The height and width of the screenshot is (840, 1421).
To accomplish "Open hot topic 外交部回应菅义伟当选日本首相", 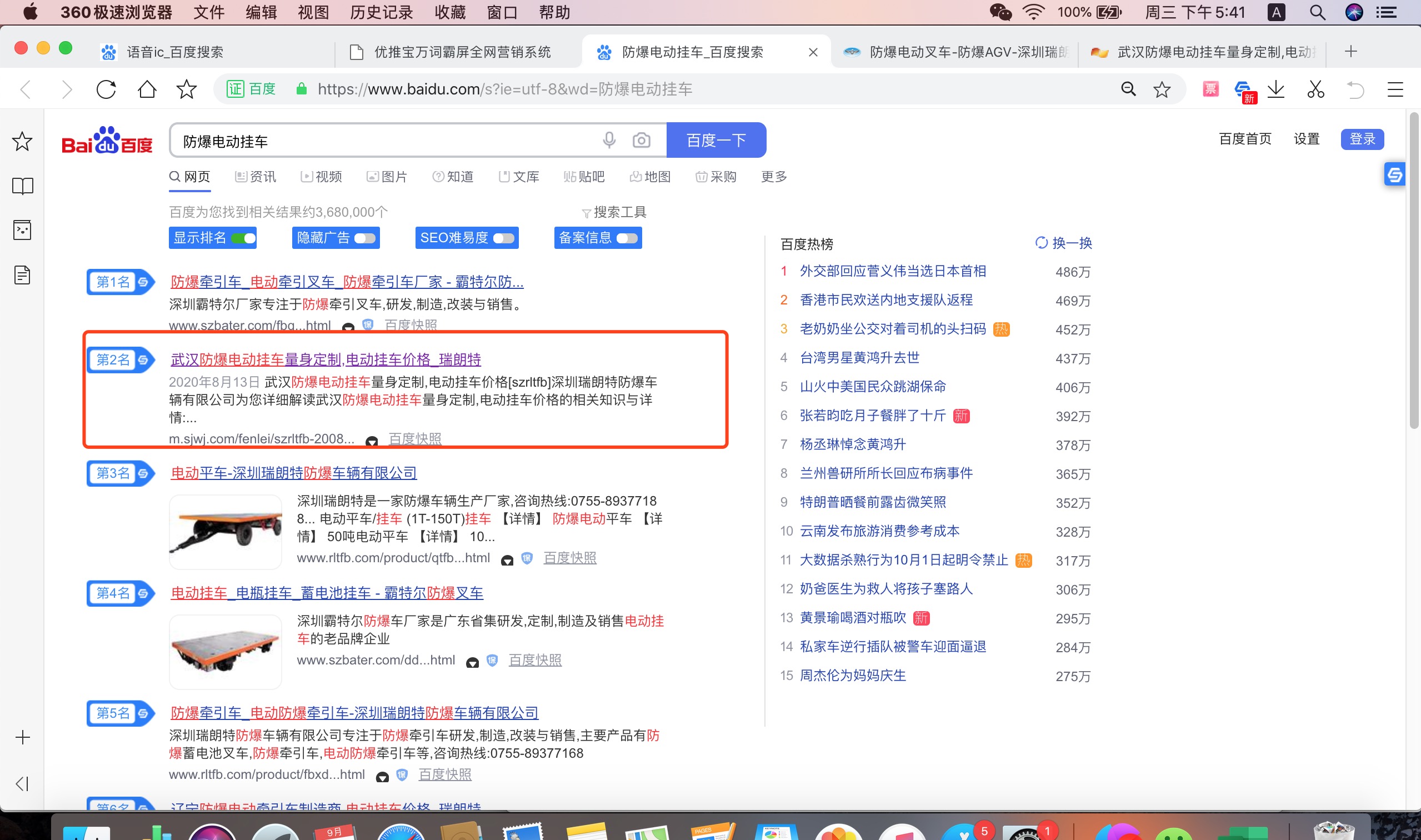I will [x=893, y=271].
